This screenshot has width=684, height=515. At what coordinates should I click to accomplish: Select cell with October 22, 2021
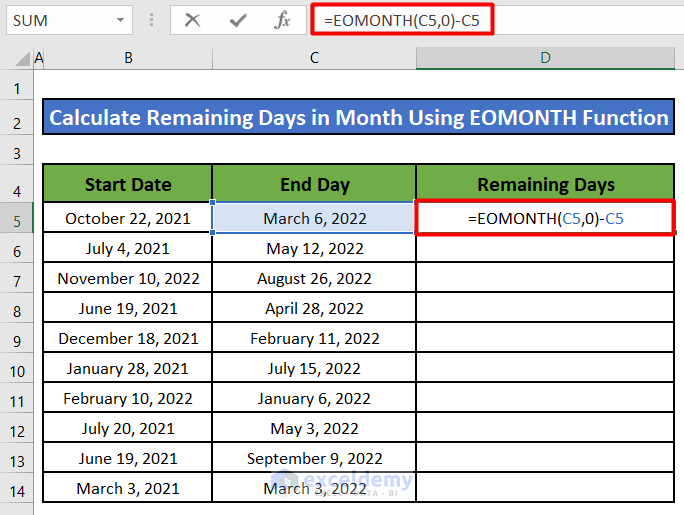coord(128,218)
